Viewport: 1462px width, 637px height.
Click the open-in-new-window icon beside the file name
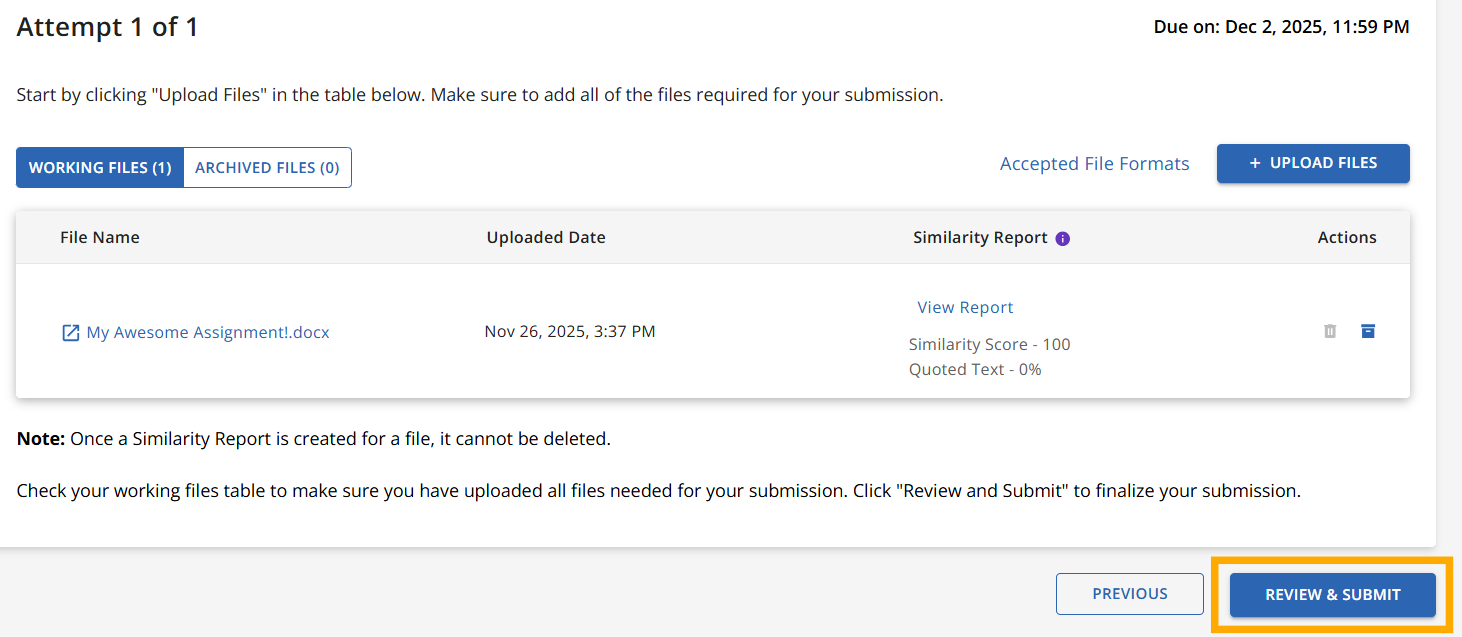(70, 333)
